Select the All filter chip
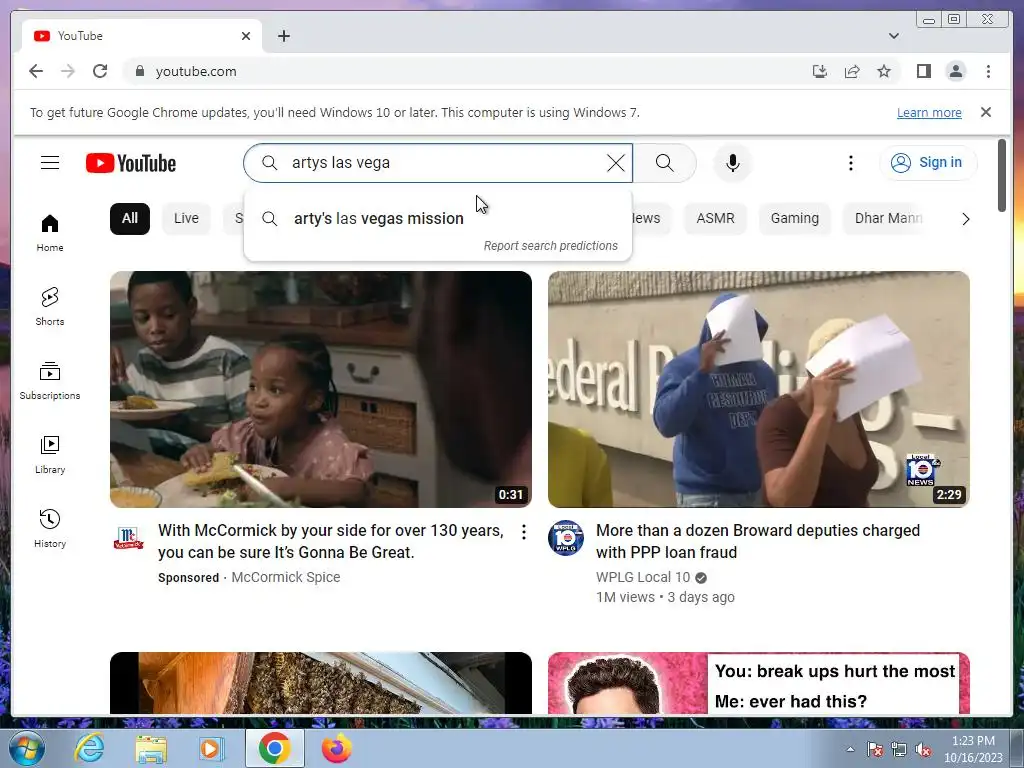Viewport: 1024px width, 768px height. [130, 218]
